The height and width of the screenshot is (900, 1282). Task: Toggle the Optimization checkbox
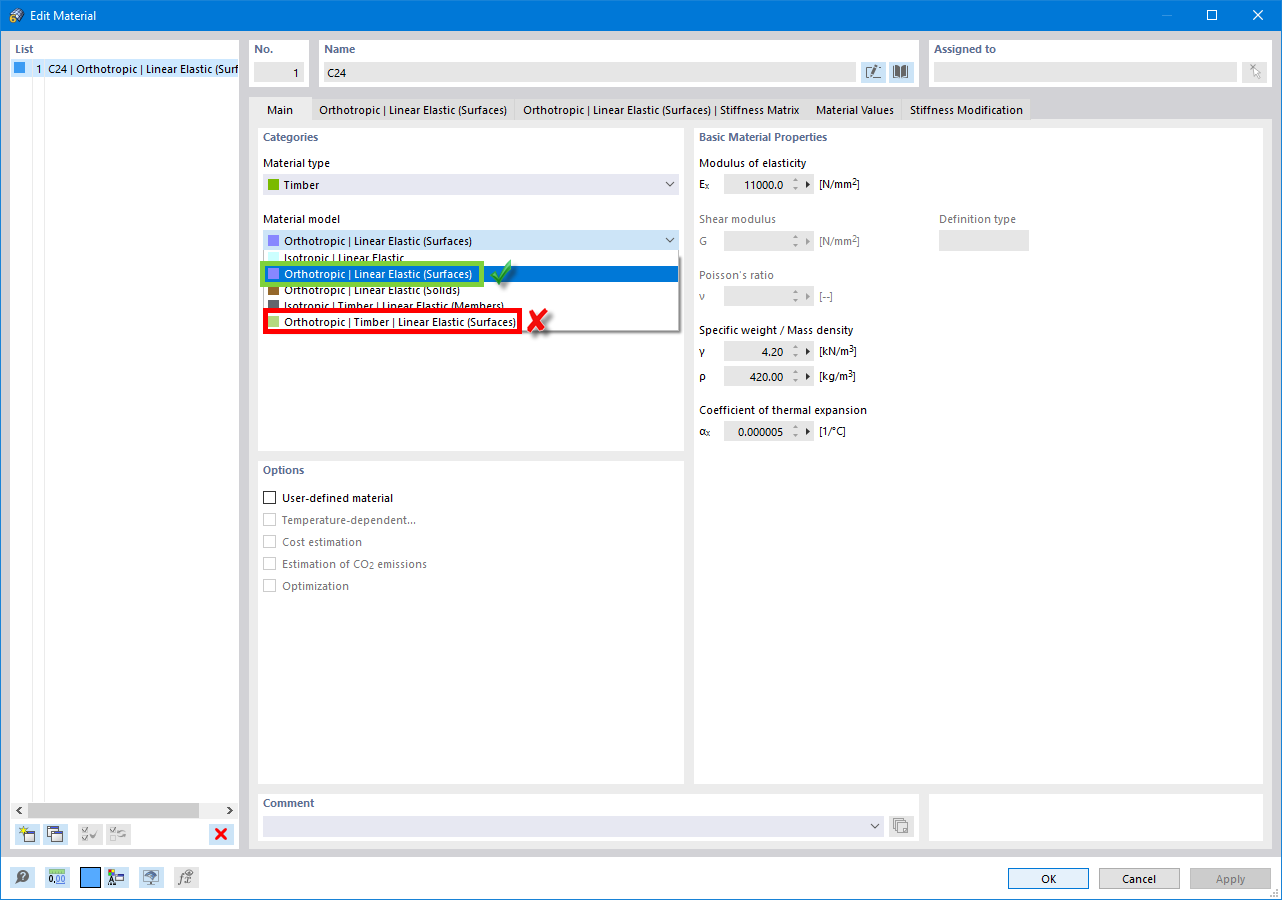point(269,586)
